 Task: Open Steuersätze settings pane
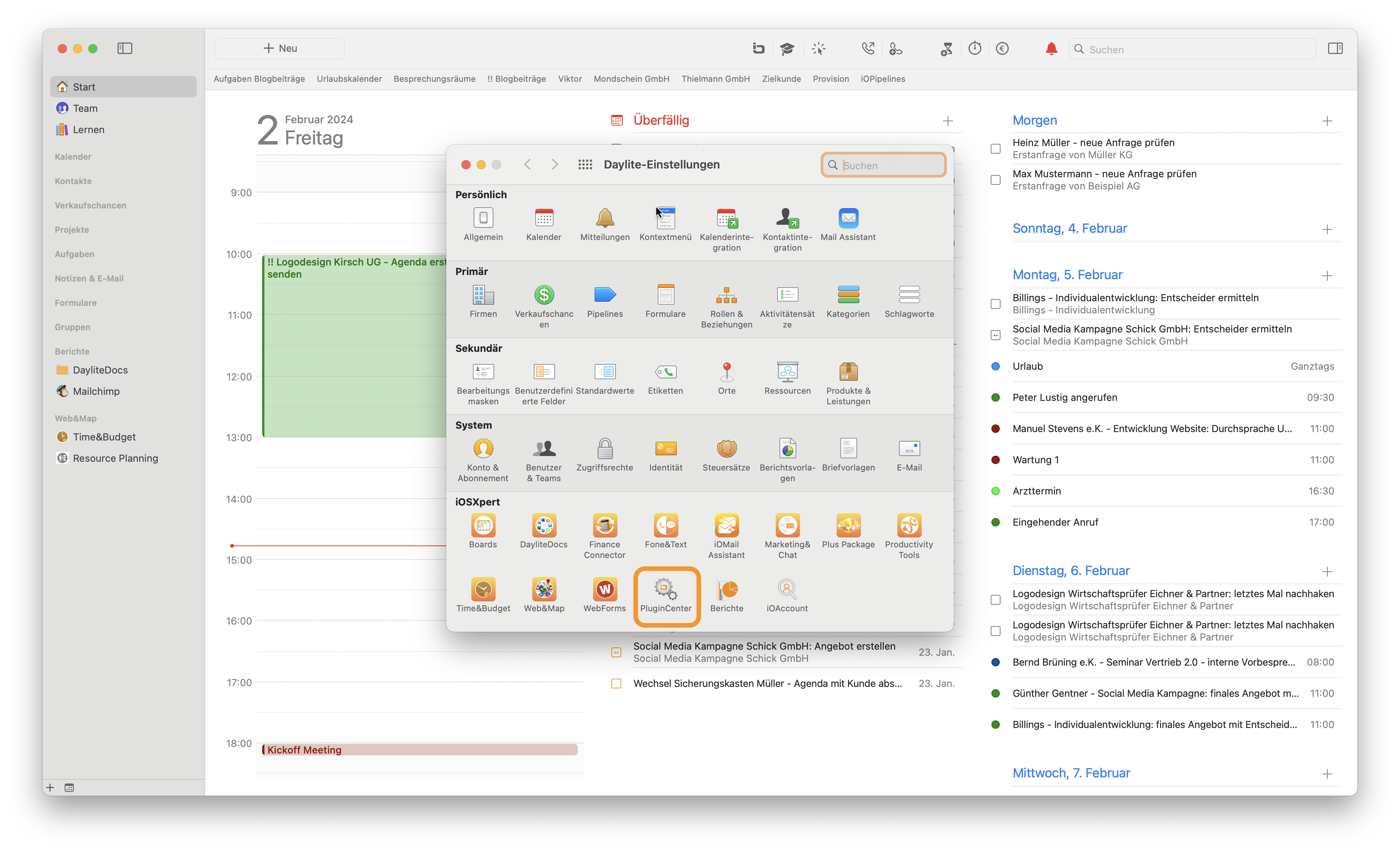pos(726,455)
